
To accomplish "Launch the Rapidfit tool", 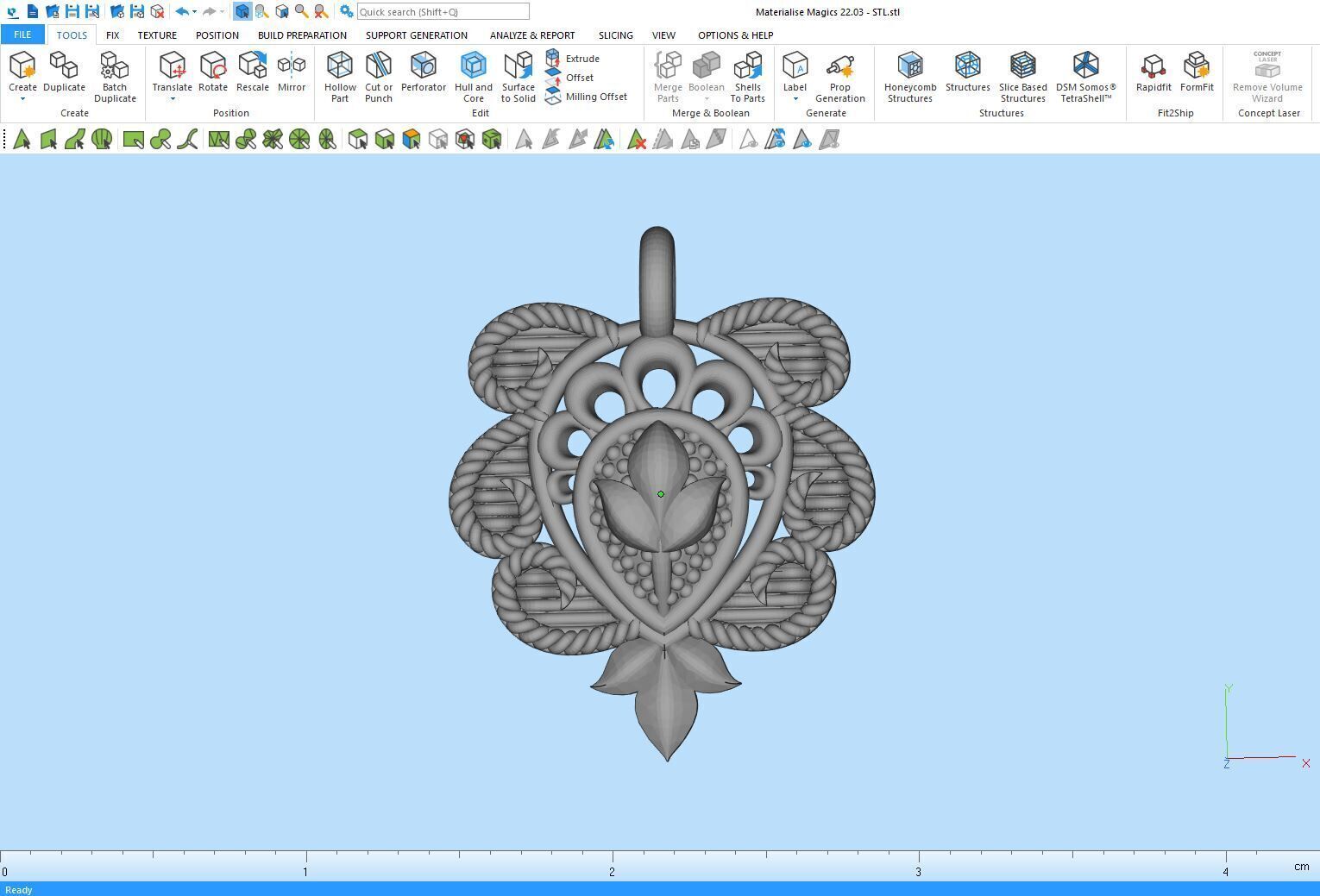I will click(x=1153, y=72).
